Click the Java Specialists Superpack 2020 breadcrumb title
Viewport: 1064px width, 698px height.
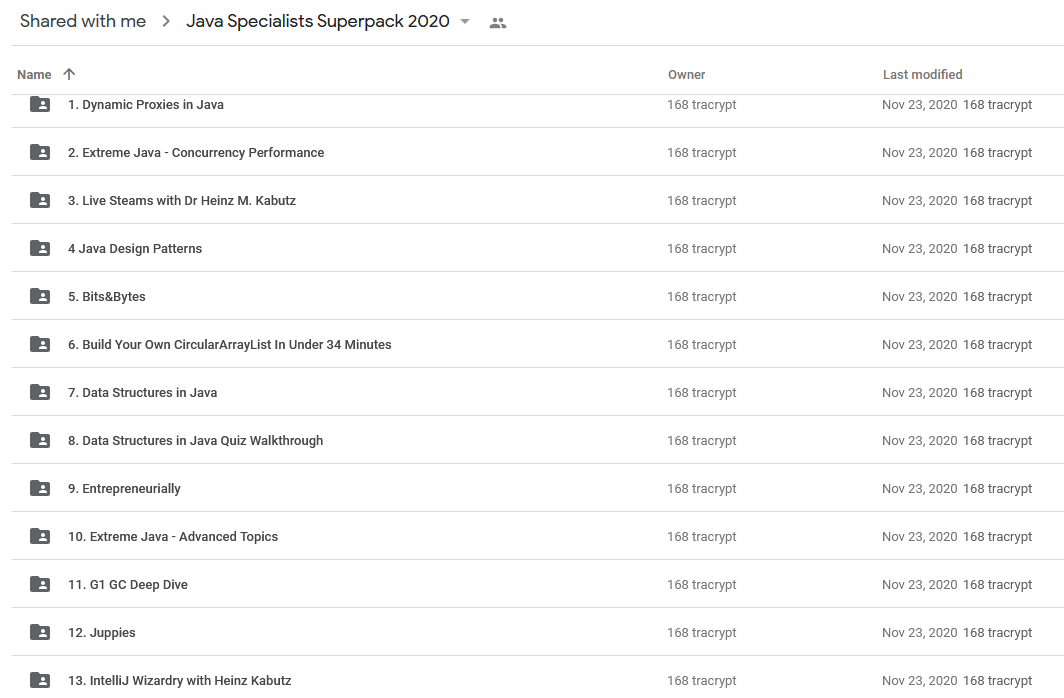(318, 21)
